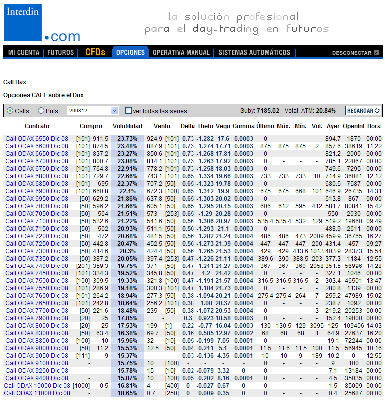Click the Venta price 277.3

tap(154, 296)
